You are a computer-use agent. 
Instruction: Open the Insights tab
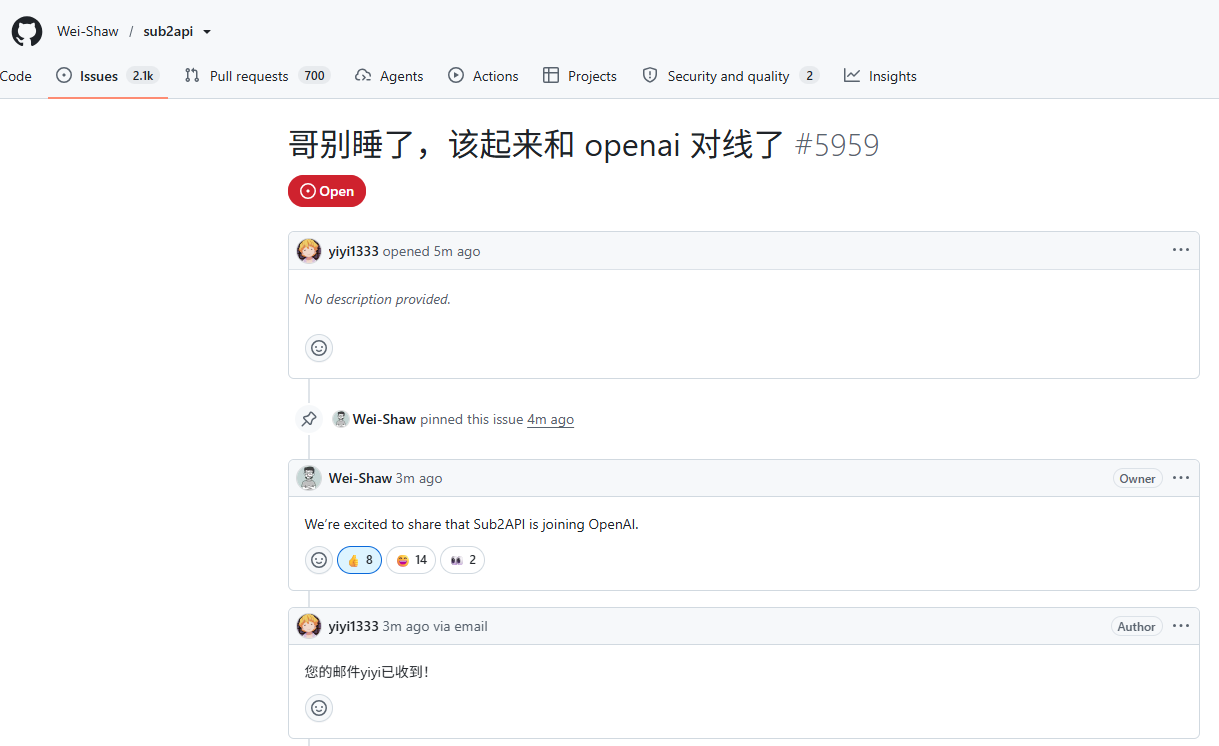pos(880,76)
